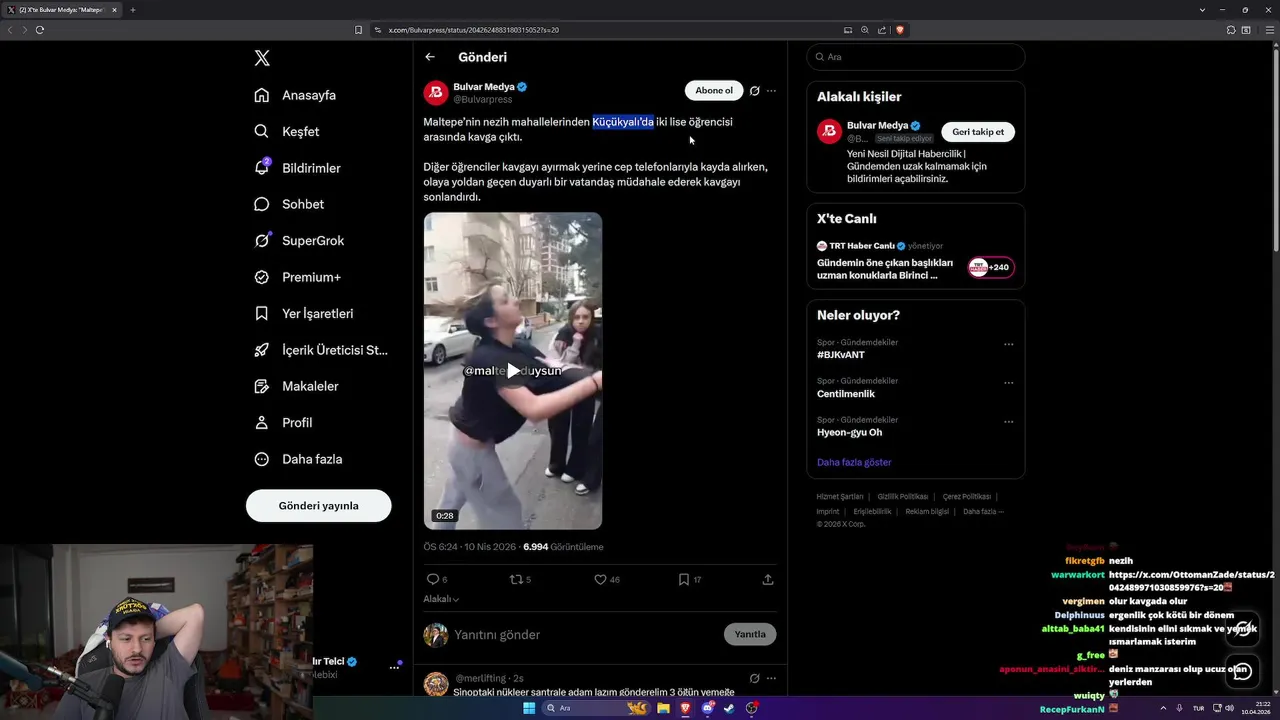1280x720 pixels.
Task: Click the Grok icon beside Abone ol
Action: pos(755,91)
